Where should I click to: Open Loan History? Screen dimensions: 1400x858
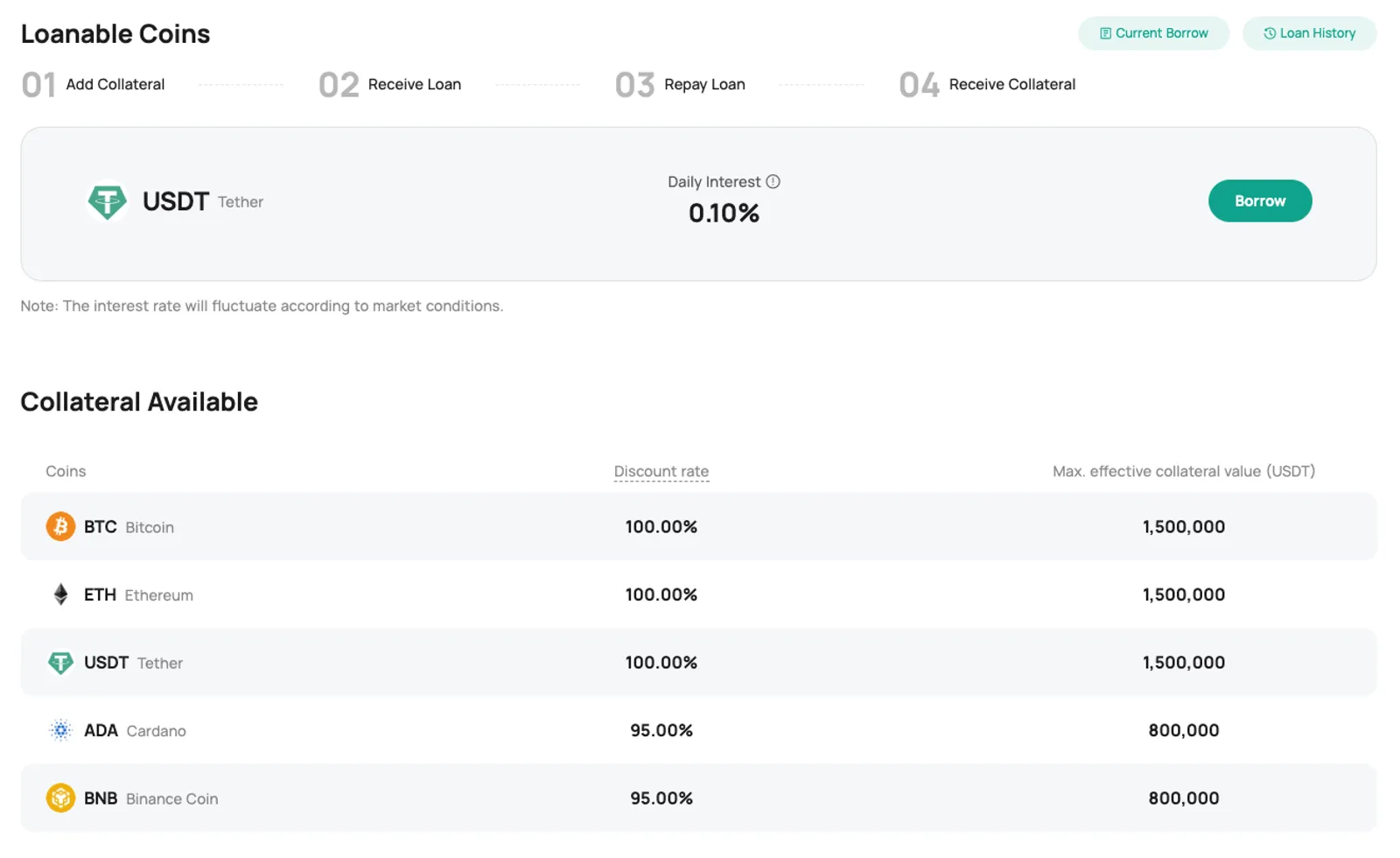point(1309,33)
